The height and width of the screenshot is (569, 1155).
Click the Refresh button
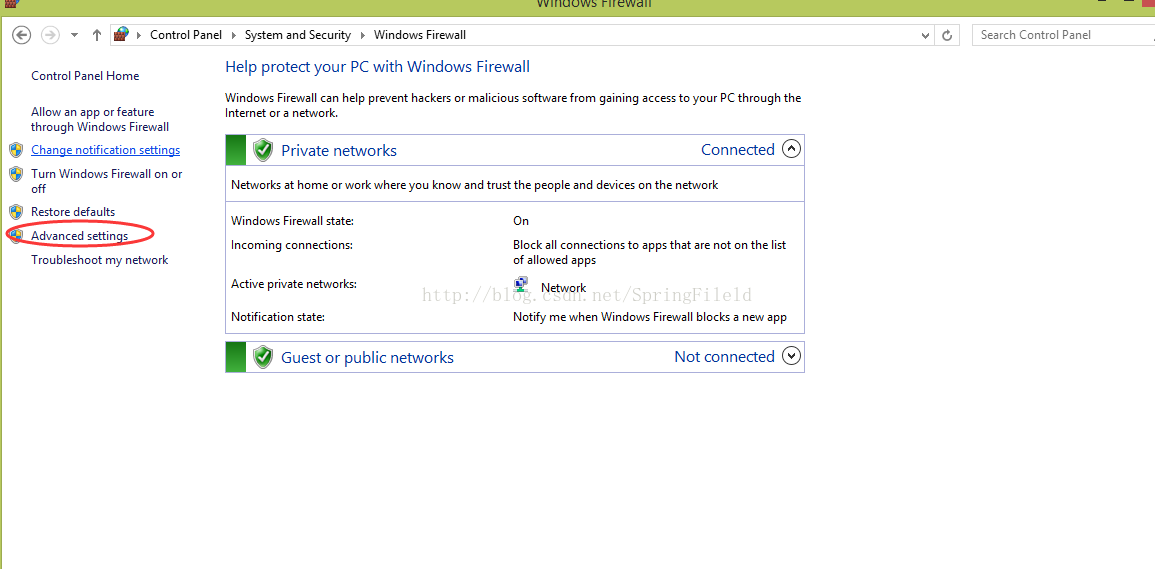pyautogui.click(x=947, y=35)
